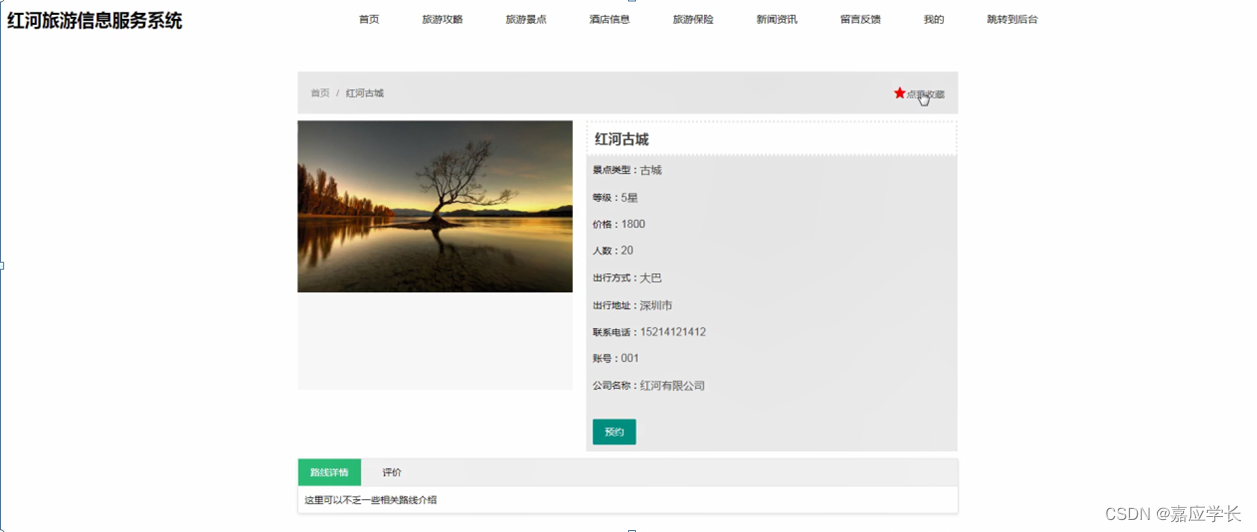Switch to 路线详情 tab
The height and width of the screenshot is (532, 1257).
coord(329,472)
